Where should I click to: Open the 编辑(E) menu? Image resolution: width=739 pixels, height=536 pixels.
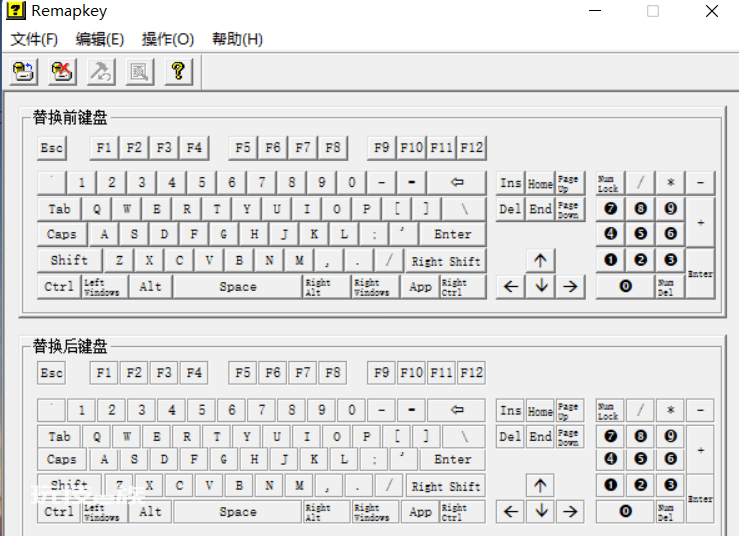pyautogui.click(x=99, y=39)
